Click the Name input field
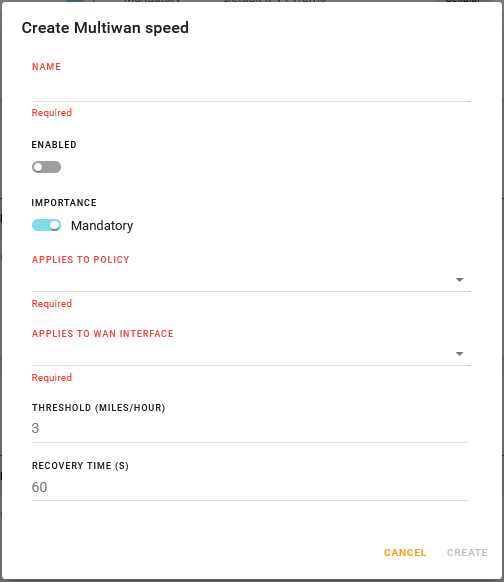Screen dimensions: 504x582 pyautogui.click(x=251, y=91)
